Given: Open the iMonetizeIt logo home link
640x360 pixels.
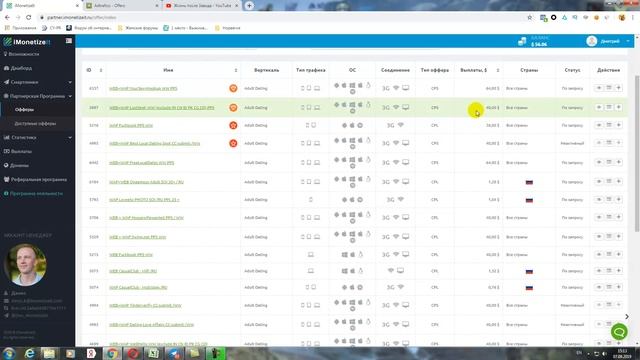Looking at the screenshot, I should (27, 42).
